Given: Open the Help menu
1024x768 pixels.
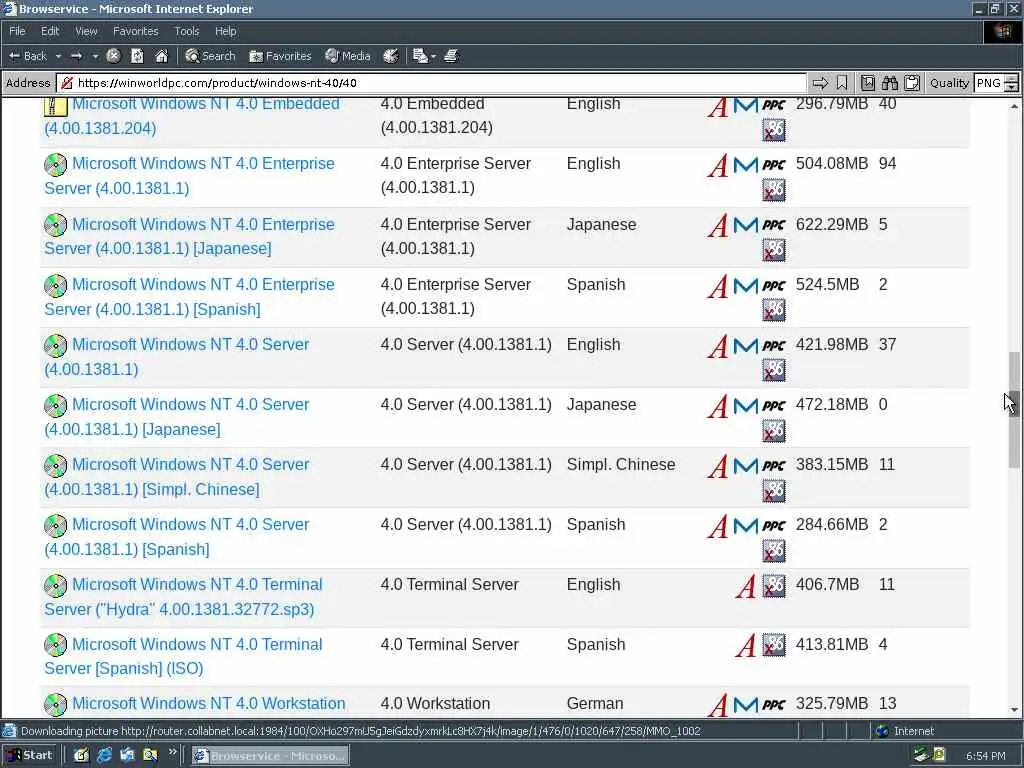Looking at the screenshot, I should pos(225,31).
